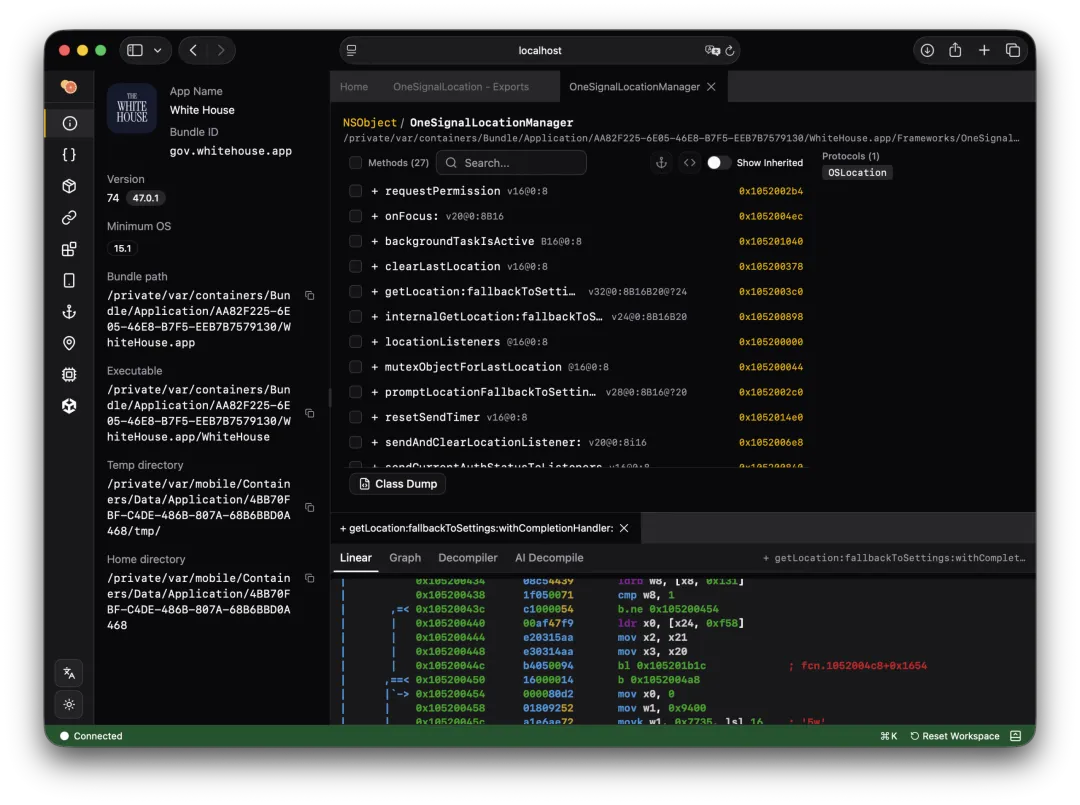Check the sendAndClearLocationListener: checkbox
The image size is (1080, 805).
coord(355,442)
